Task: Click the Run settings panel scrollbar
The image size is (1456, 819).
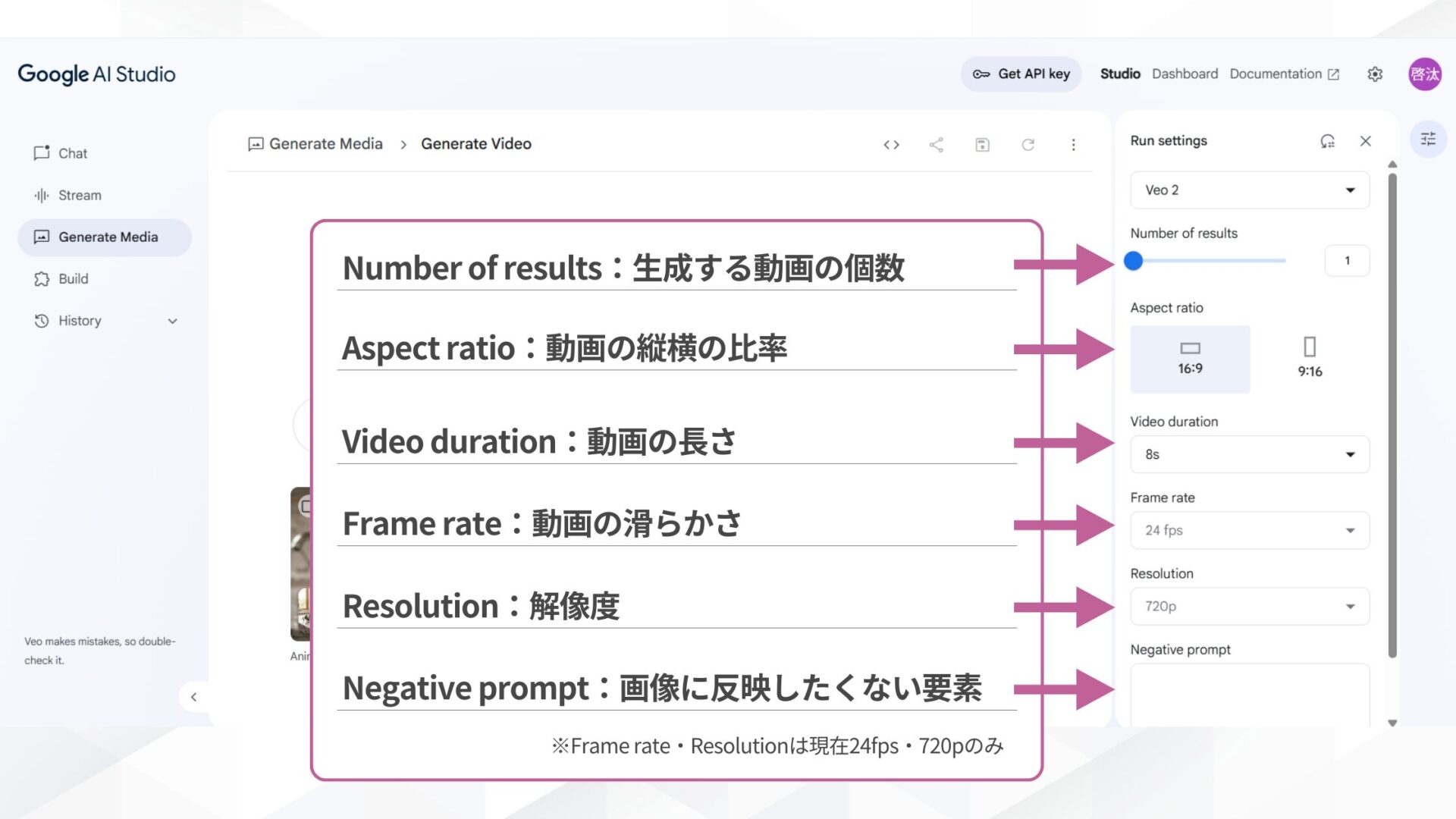Action: (x=1392, y=416)
